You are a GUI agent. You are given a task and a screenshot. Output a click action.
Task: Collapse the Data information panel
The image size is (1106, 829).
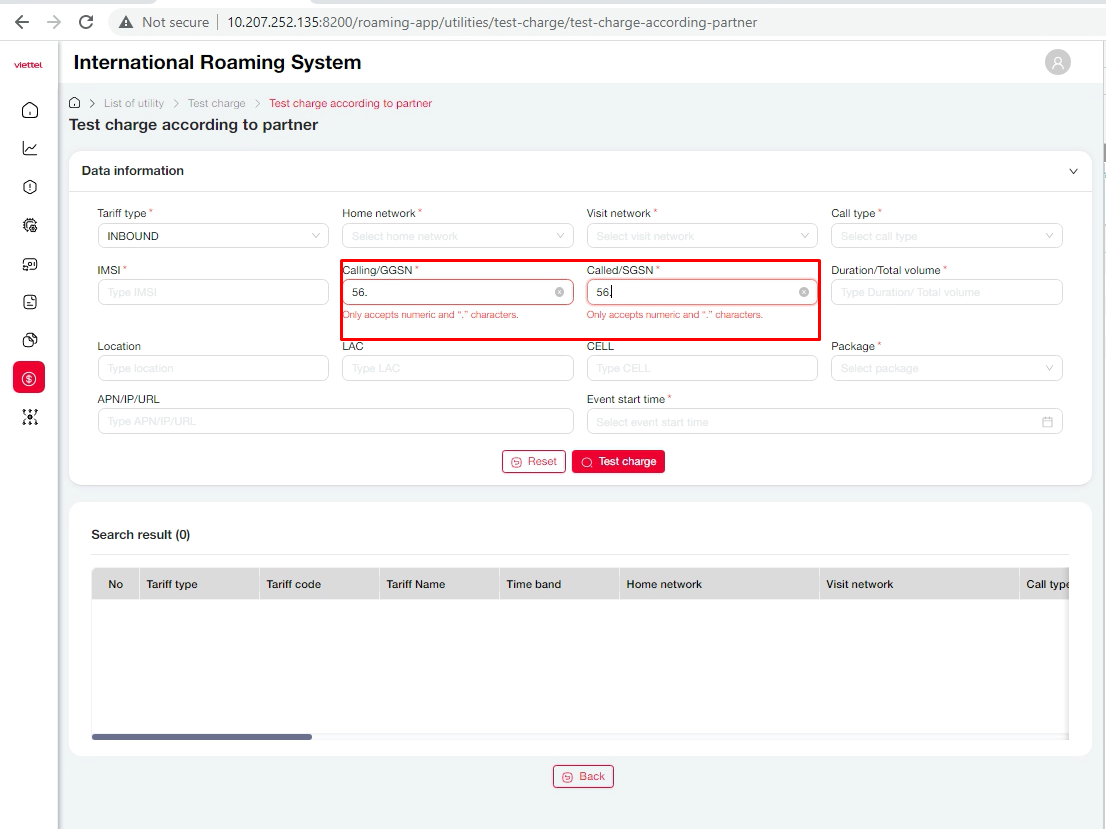(1073, 171)
